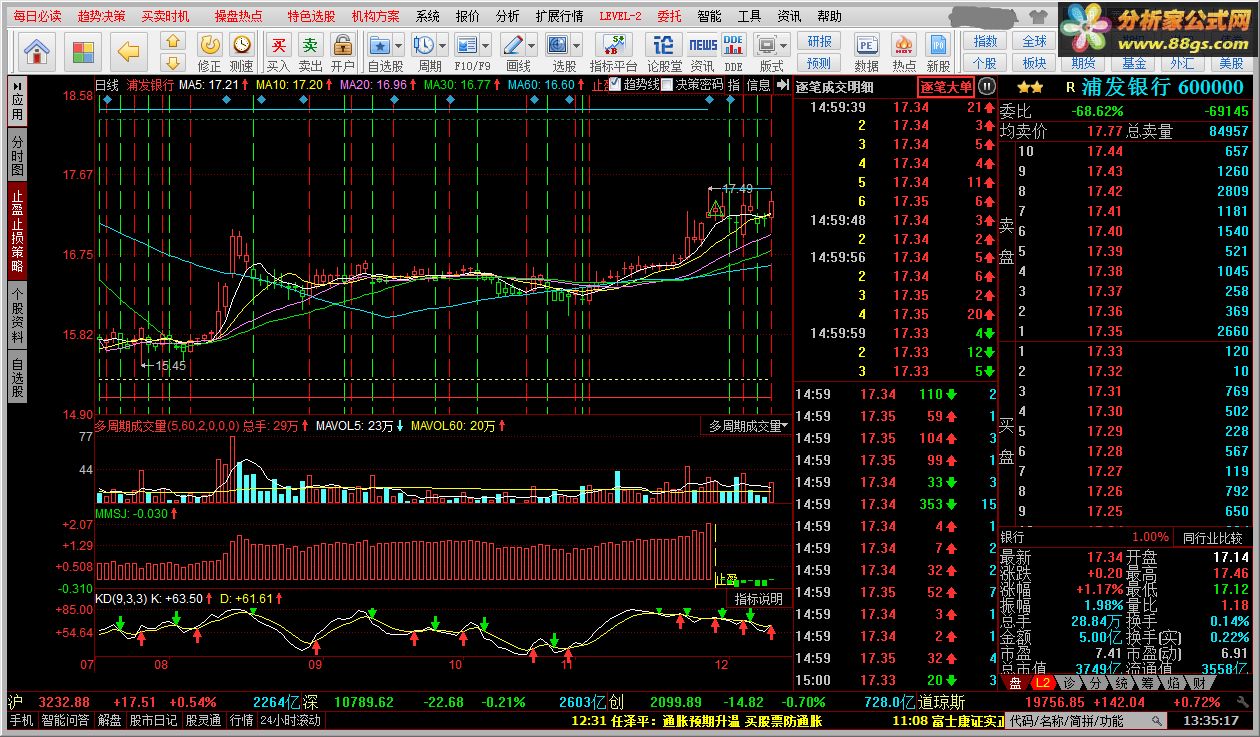Toggle the 决策密码 checkbox

[666, 85]
